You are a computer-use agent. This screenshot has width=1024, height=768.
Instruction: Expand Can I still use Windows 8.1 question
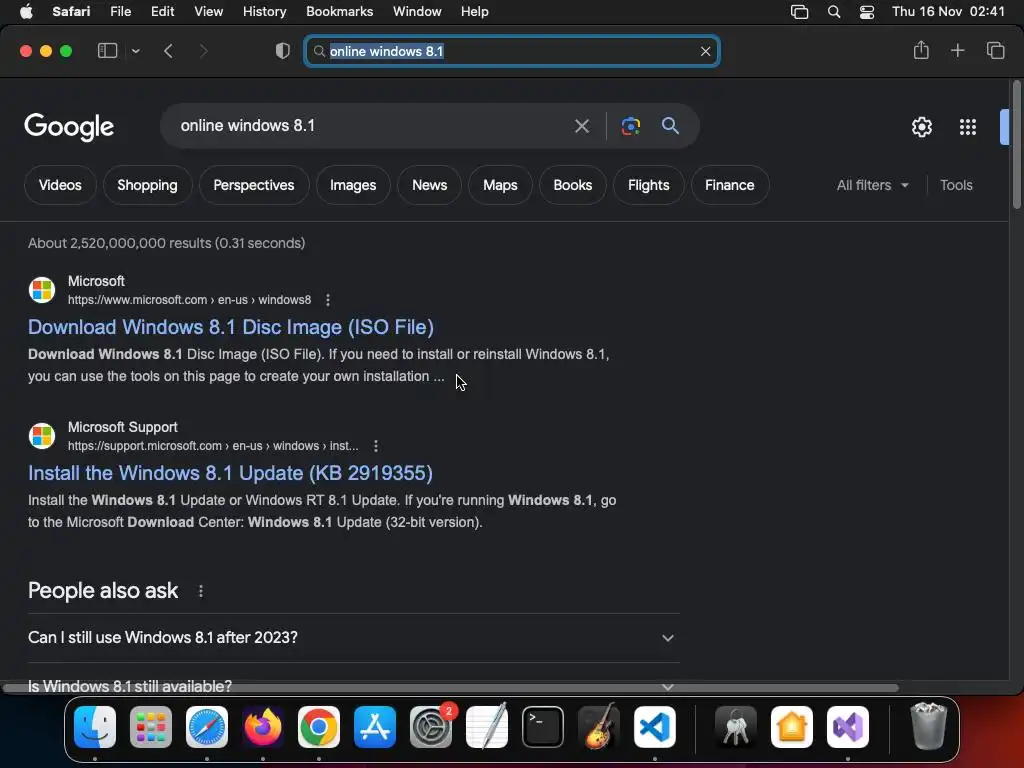pyautogui.click(x=353, y=637)
